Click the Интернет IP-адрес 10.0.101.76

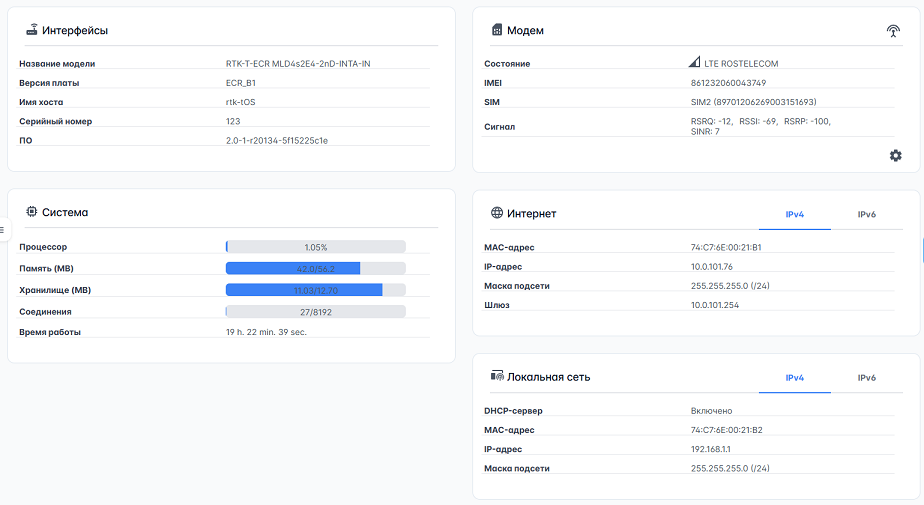712,267
